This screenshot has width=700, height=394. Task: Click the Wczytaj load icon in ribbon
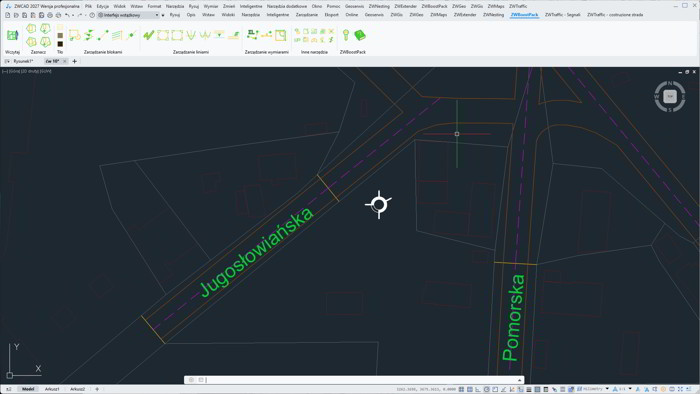click(12, 36)
